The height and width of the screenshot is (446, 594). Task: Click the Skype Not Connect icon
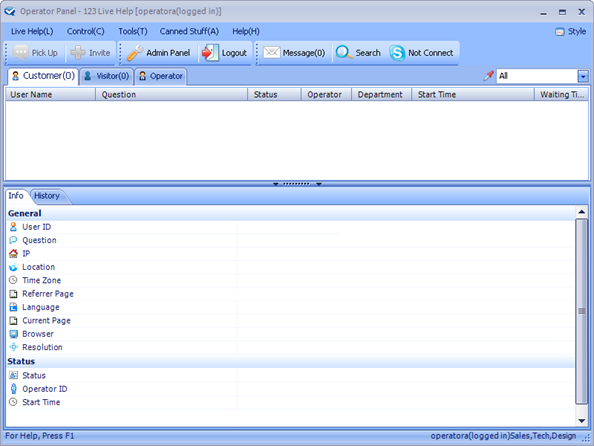point(397,53)
